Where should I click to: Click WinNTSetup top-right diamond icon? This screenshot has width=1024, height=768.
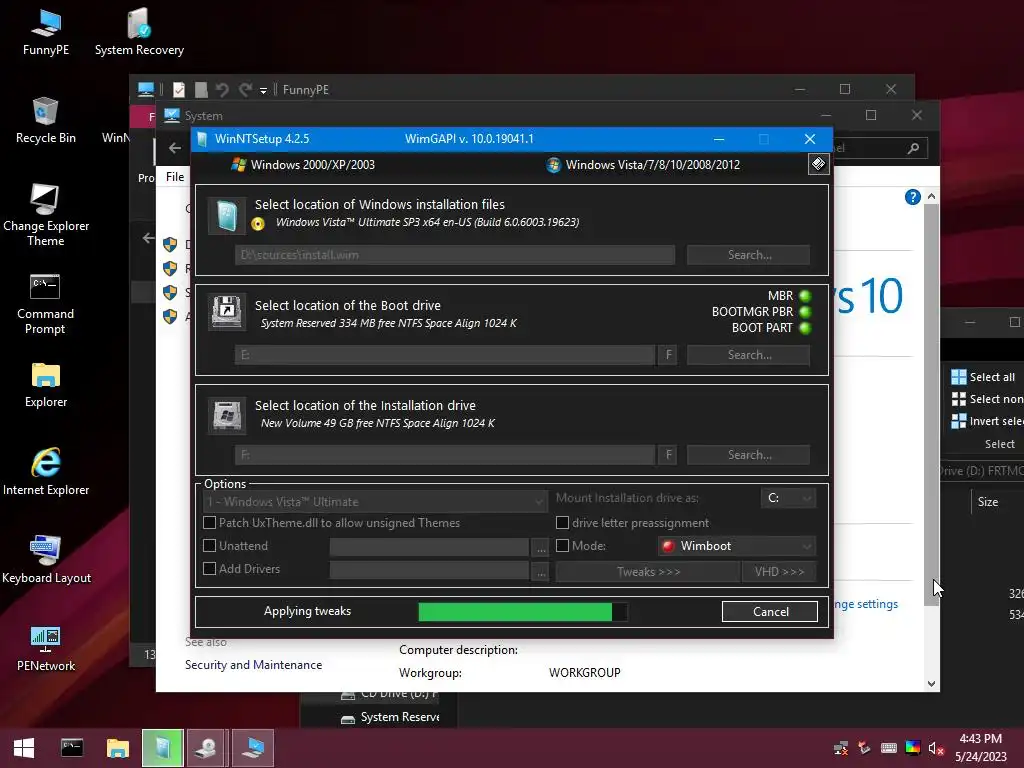pos(818,164)
